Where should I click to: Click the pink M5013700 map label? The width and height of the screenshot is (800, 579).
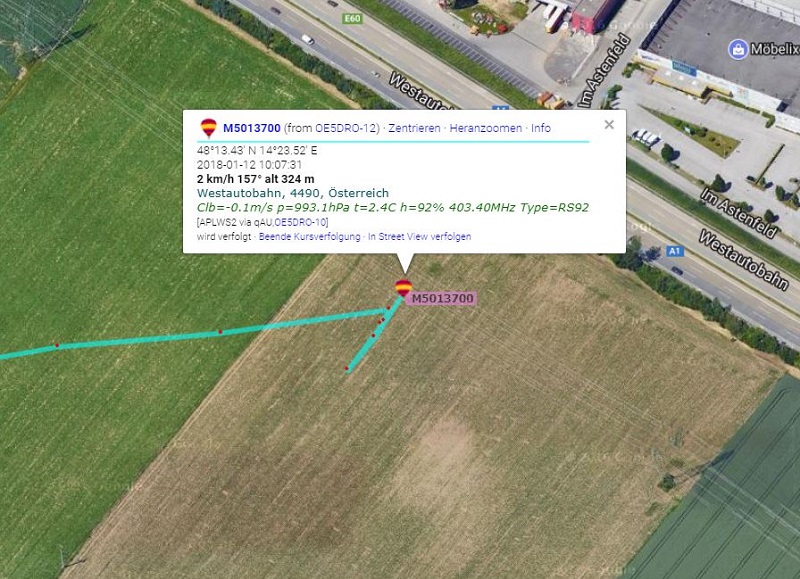click(x=442, y=298)
